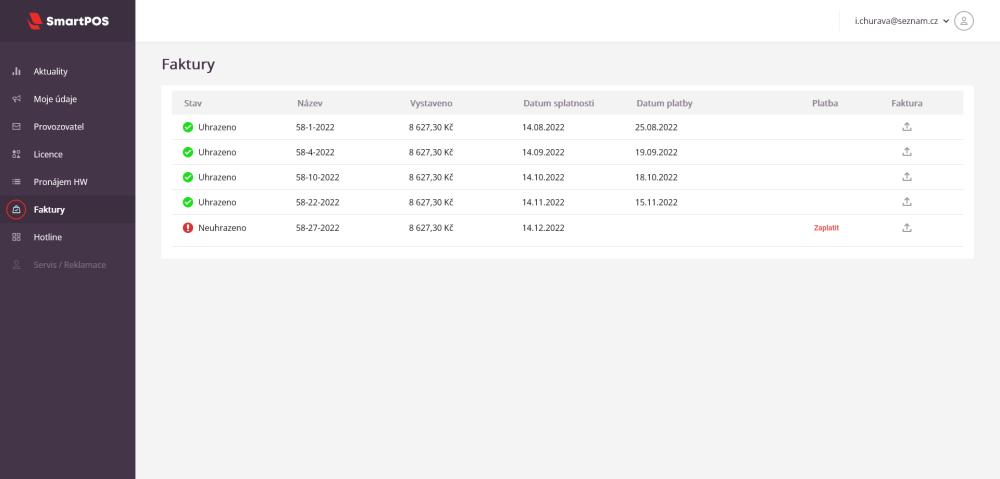Click the Moje údaje megaphone icon
The image size is (1000, 479).
click(x=16, y=99)
